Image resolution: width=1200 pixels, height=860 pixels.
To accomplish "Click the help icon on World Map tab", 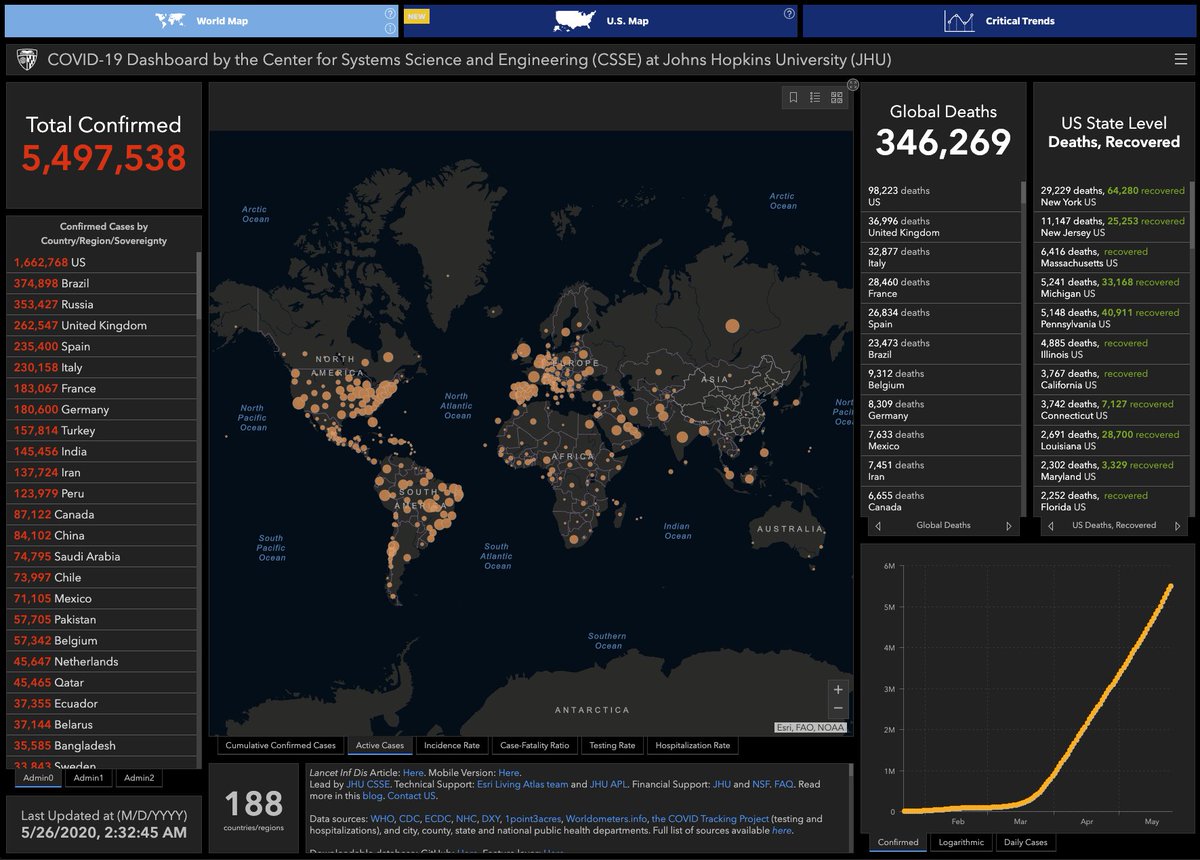I will (x=390, y=14).
